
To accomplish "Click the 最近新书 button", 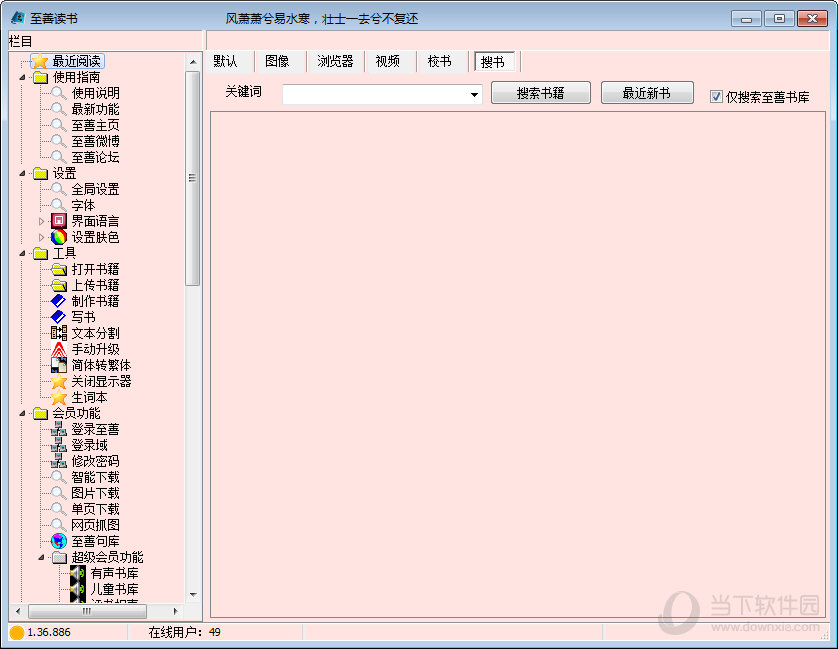I will click(x=647, y=93).
